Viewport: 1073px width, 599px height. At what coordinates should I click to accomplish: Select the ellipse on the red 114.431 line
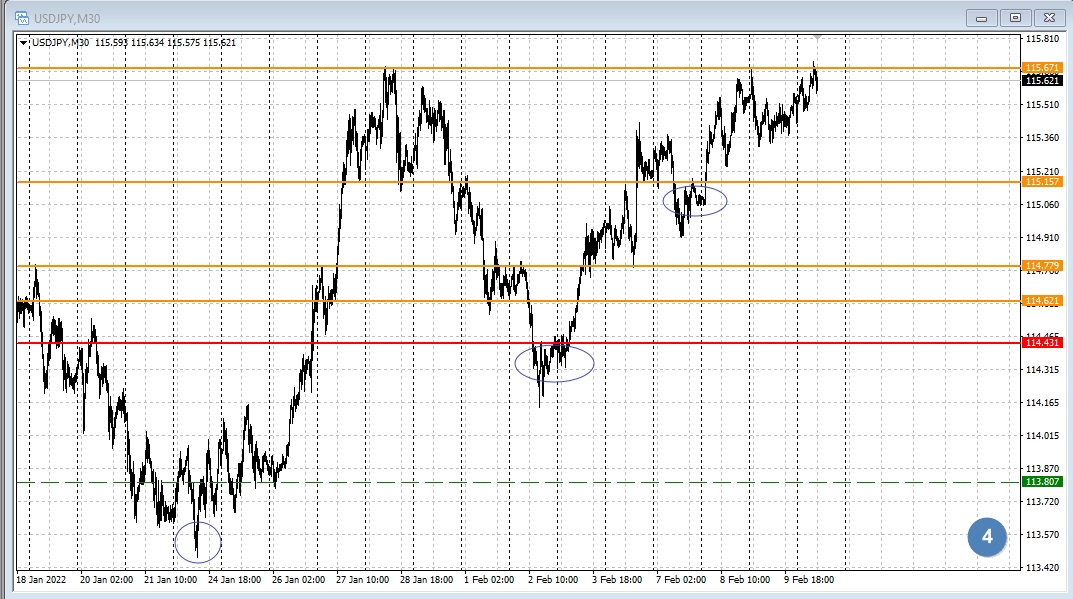(x=554, y=363)
